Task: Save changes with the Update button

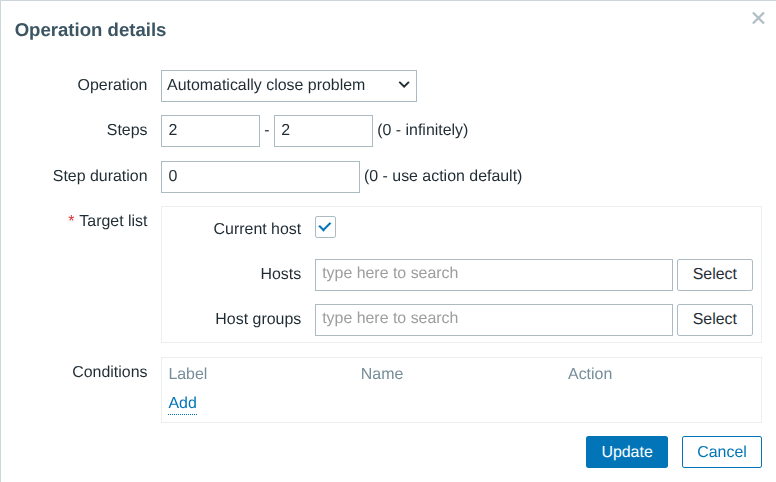Action: [626, 452]
